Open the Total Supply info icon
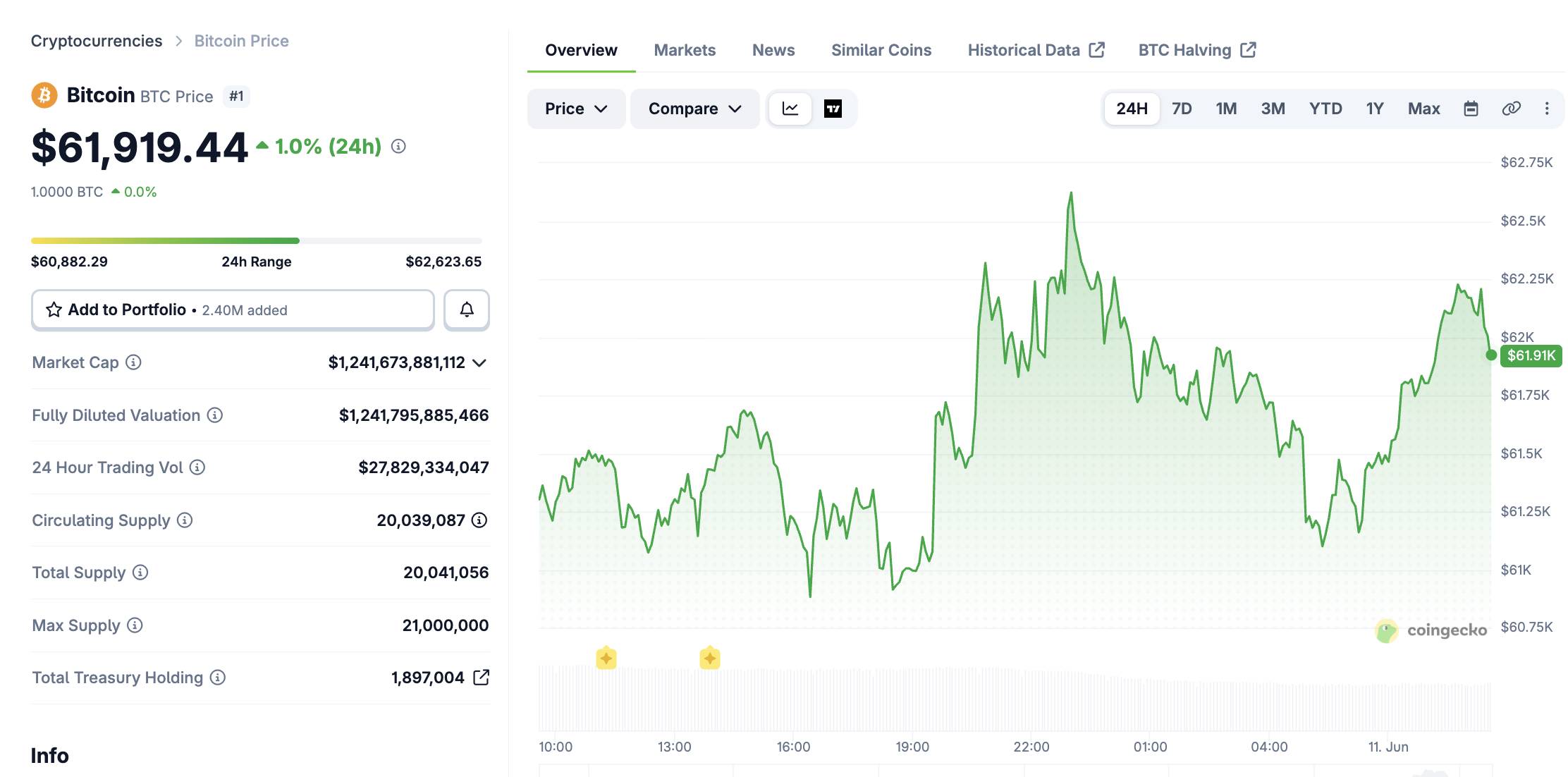1568x777 pixels. pos(140,572)
